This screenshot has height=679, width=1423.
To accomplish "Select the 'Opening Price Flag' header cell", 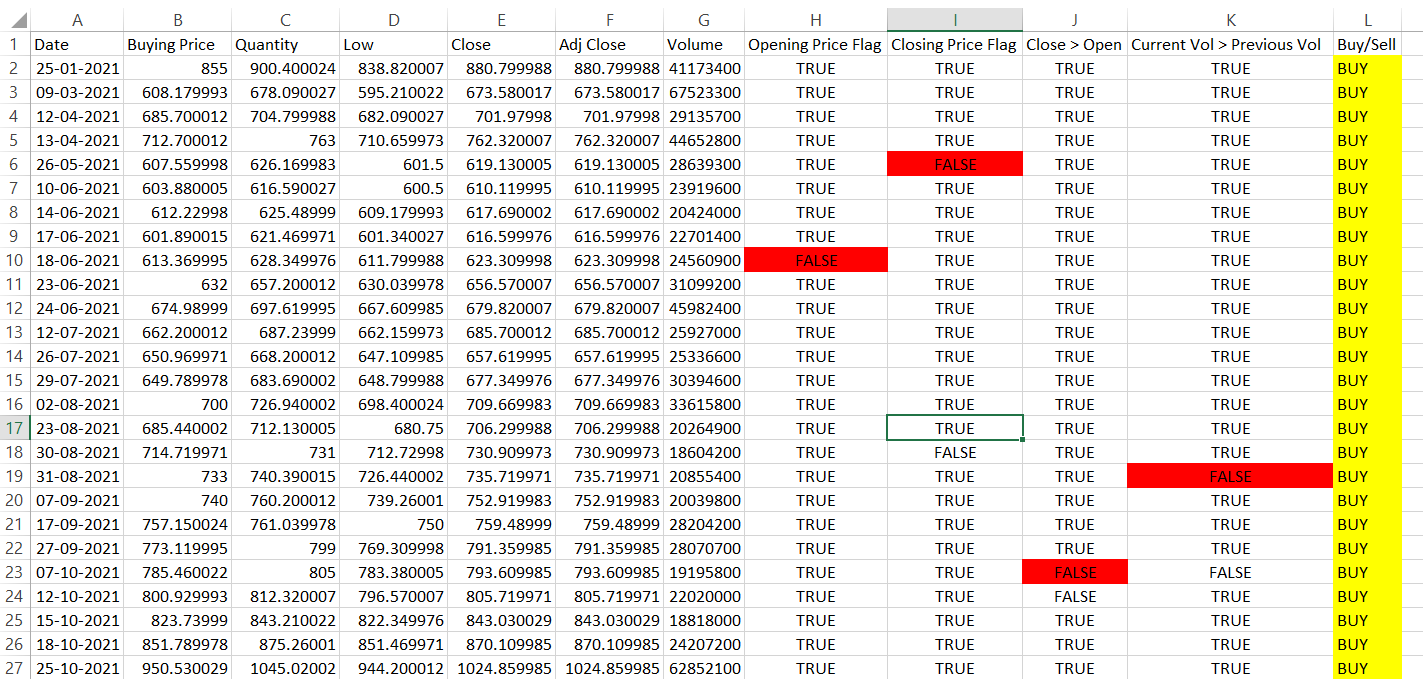I will click(x=815, y=44).
